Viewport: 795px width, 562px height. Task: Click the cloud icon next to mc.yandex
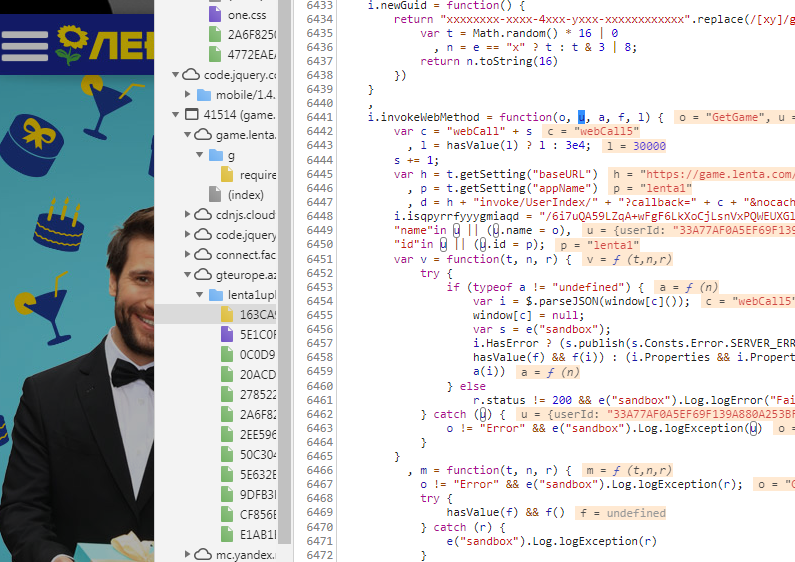[x=203, y=554]
